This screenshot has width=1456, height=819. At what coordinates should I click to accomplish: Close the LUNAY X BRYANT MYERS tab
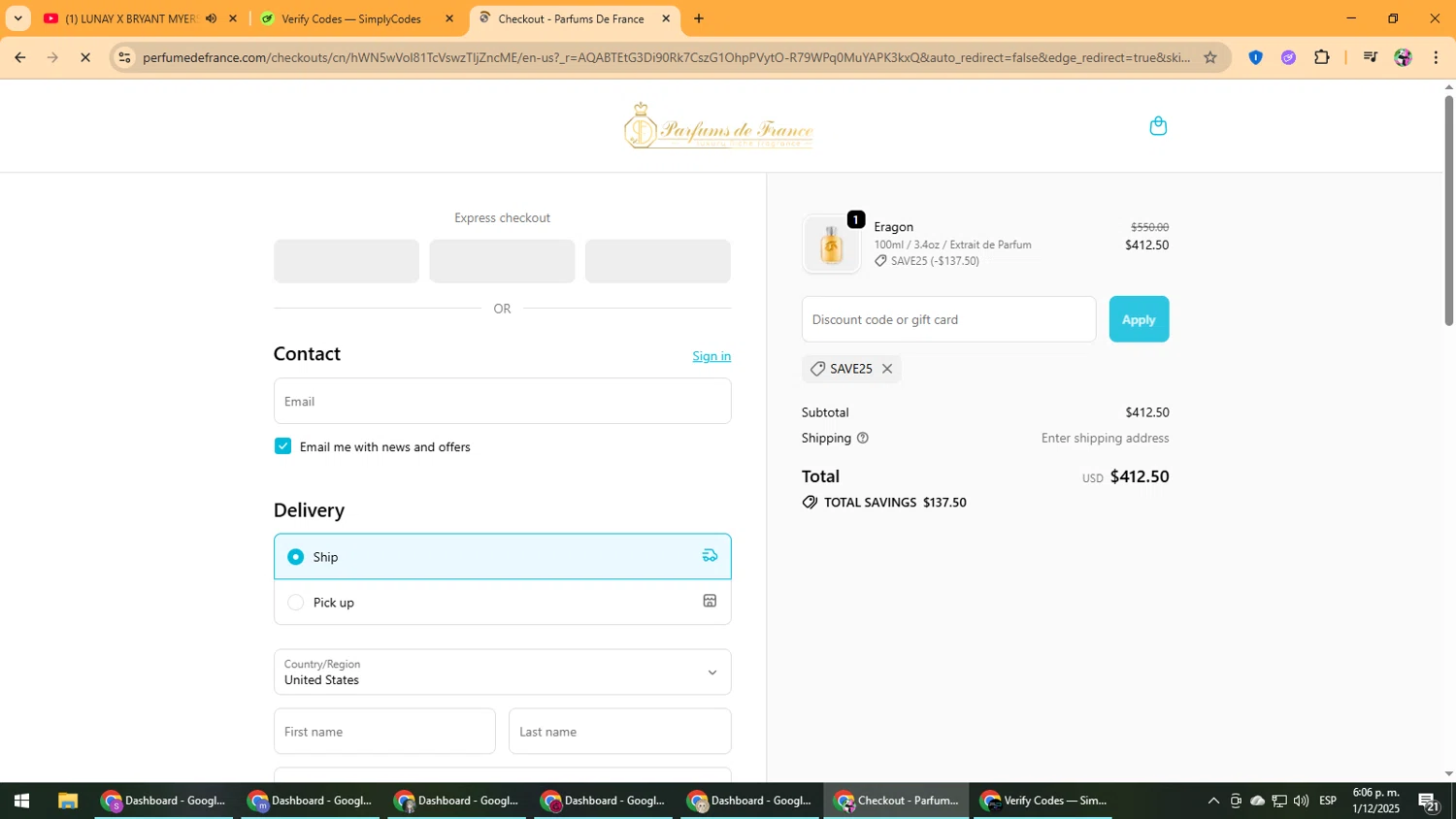click(x=233, y=18)
